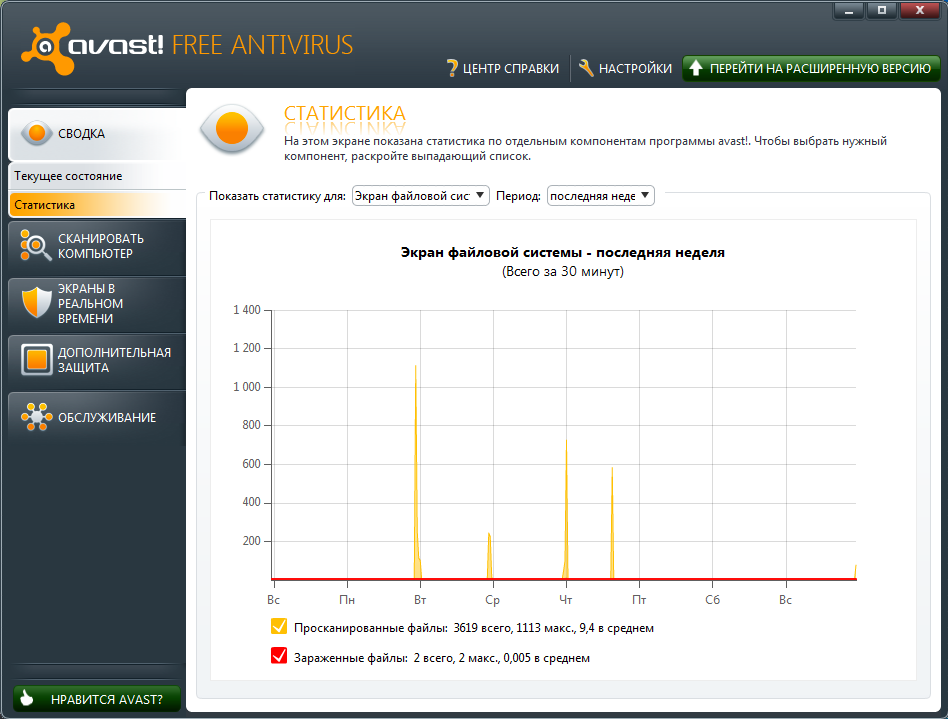
Task: Open Сканировать компьютер section
Action: coord(97,246)
